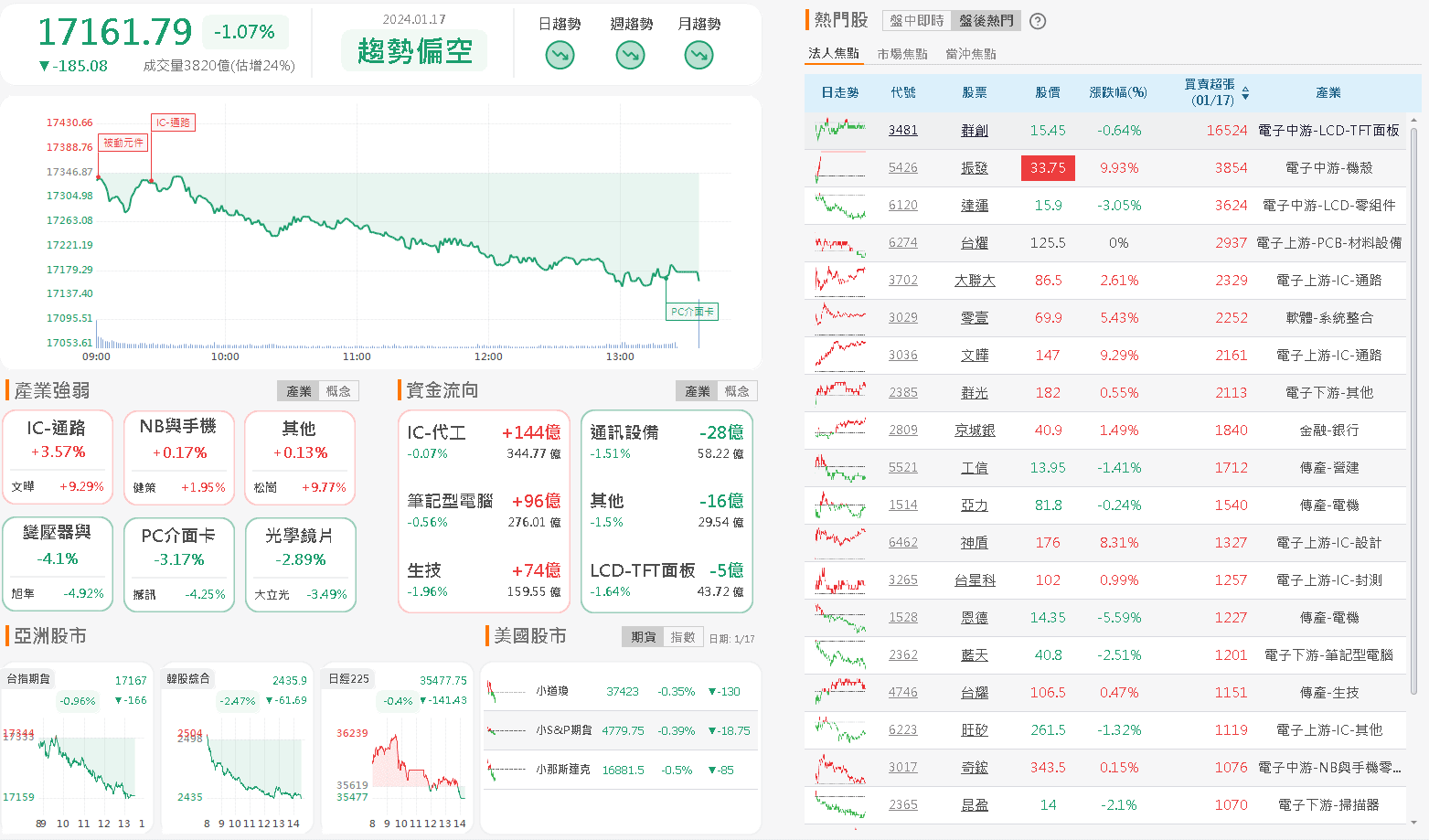The width and height of the screenshot is (1429, 840).
Task: Open the 韓股綜合 mini chart
Action: [236, 749]
